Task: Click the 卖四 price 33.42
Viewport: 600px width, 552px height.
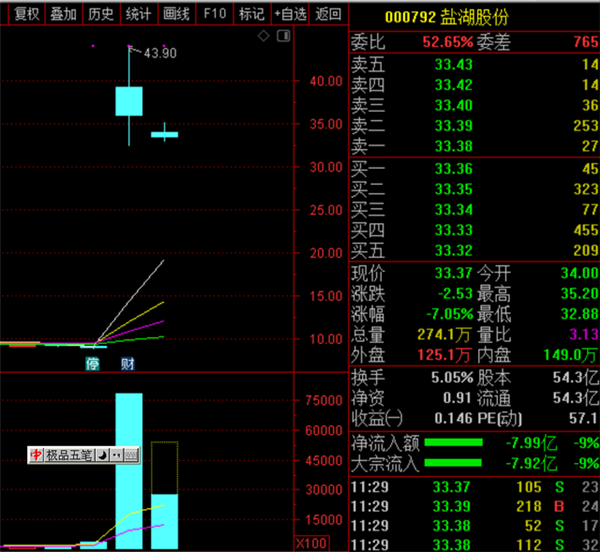Action: [453, 85]
